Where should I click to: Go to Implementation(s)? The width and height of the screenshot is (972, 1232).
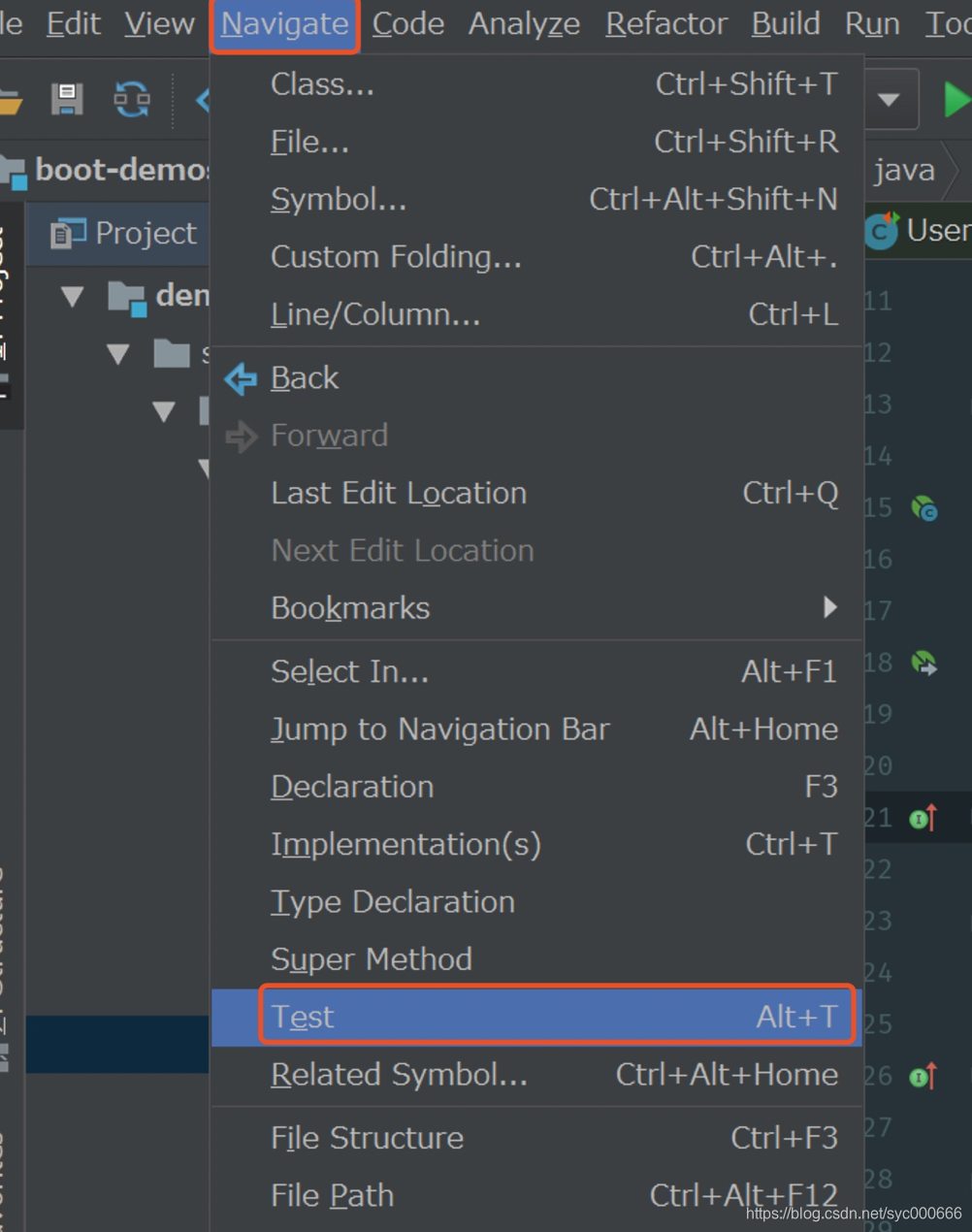(x=537, y=844)
